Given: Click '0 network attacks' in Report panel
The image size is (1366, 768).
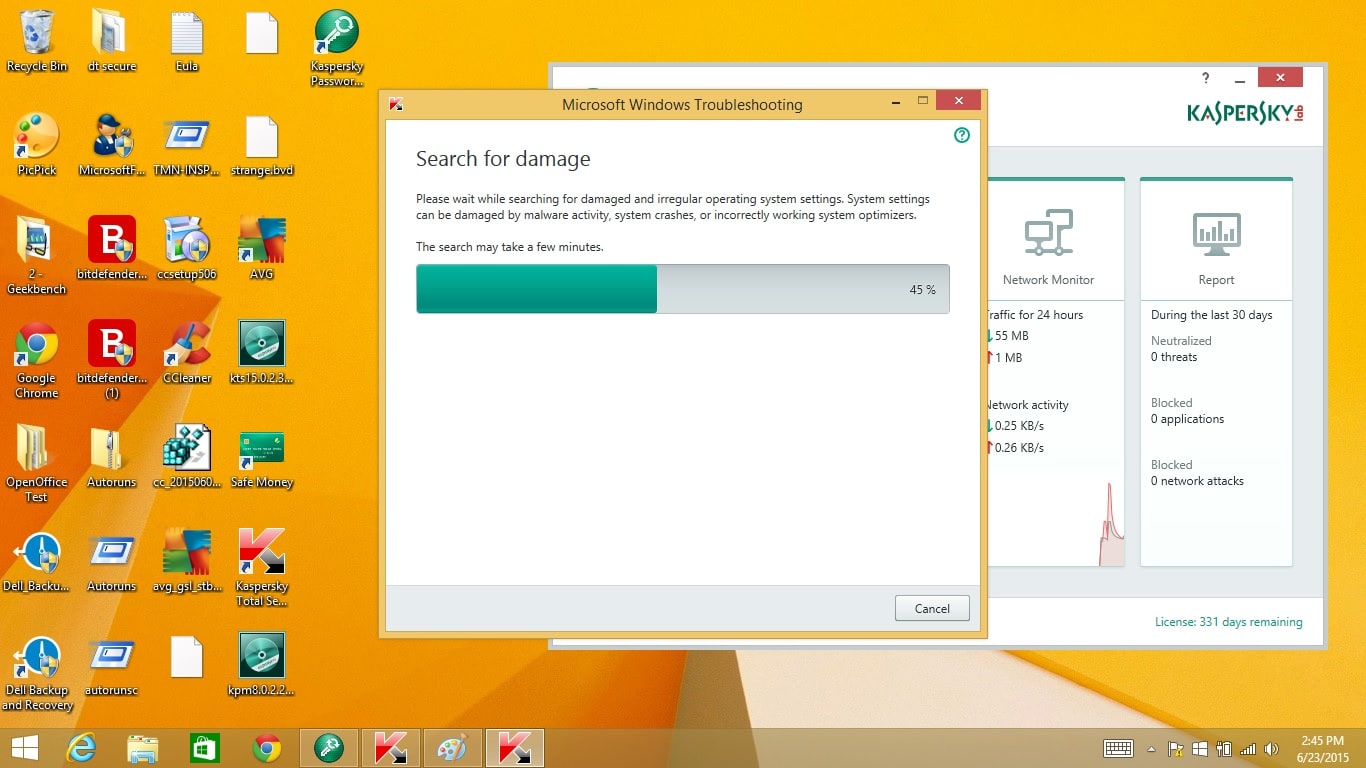Looking at the screenshot, I should (x=1197, y=481).
